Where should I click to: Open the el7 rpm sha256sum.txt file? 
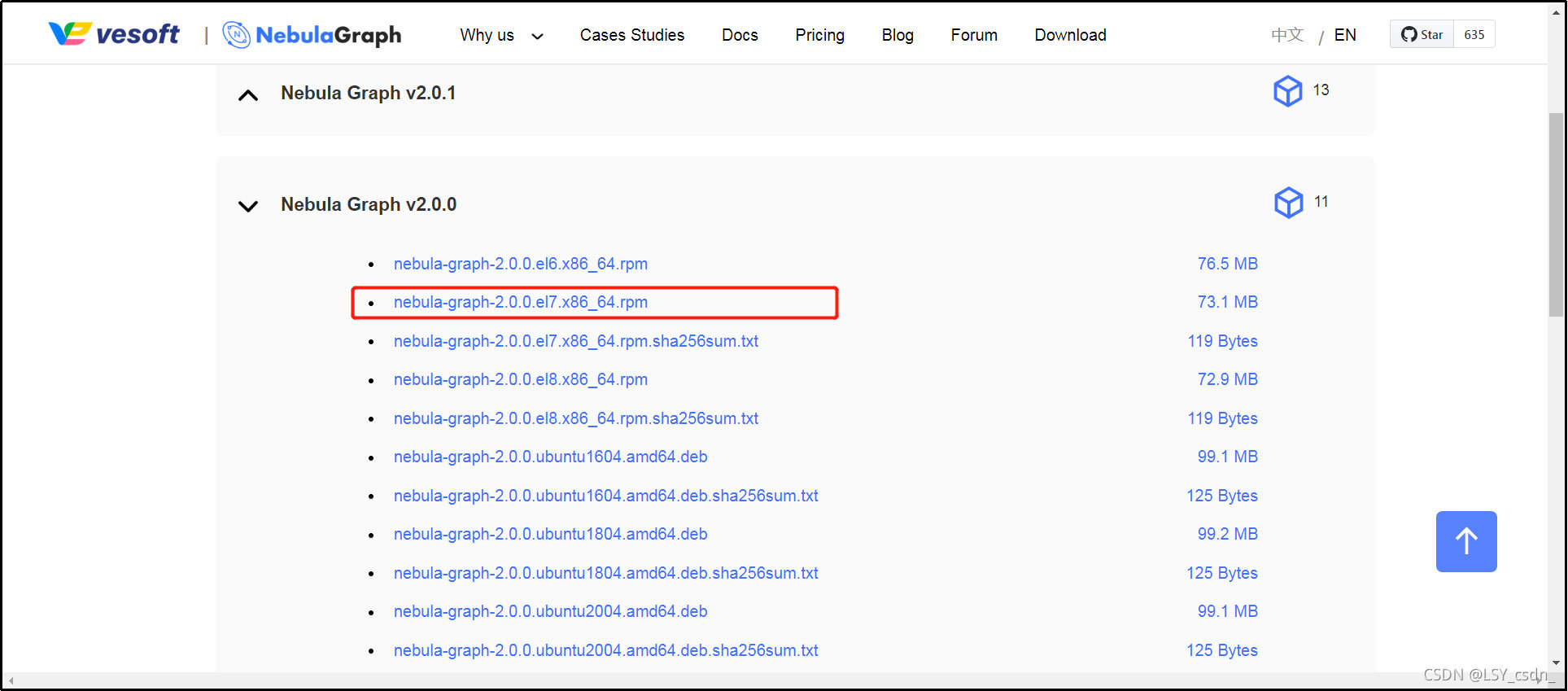(576, 341)
